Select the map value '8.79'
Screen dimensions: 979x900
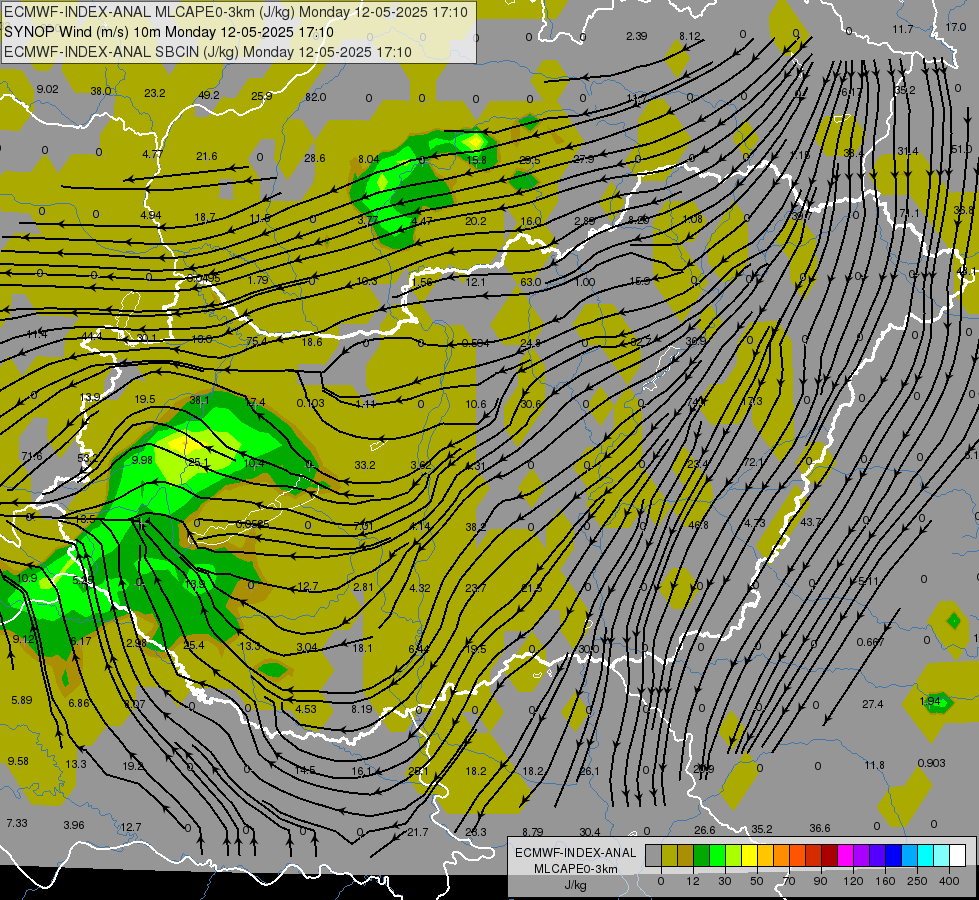(533, 832)
